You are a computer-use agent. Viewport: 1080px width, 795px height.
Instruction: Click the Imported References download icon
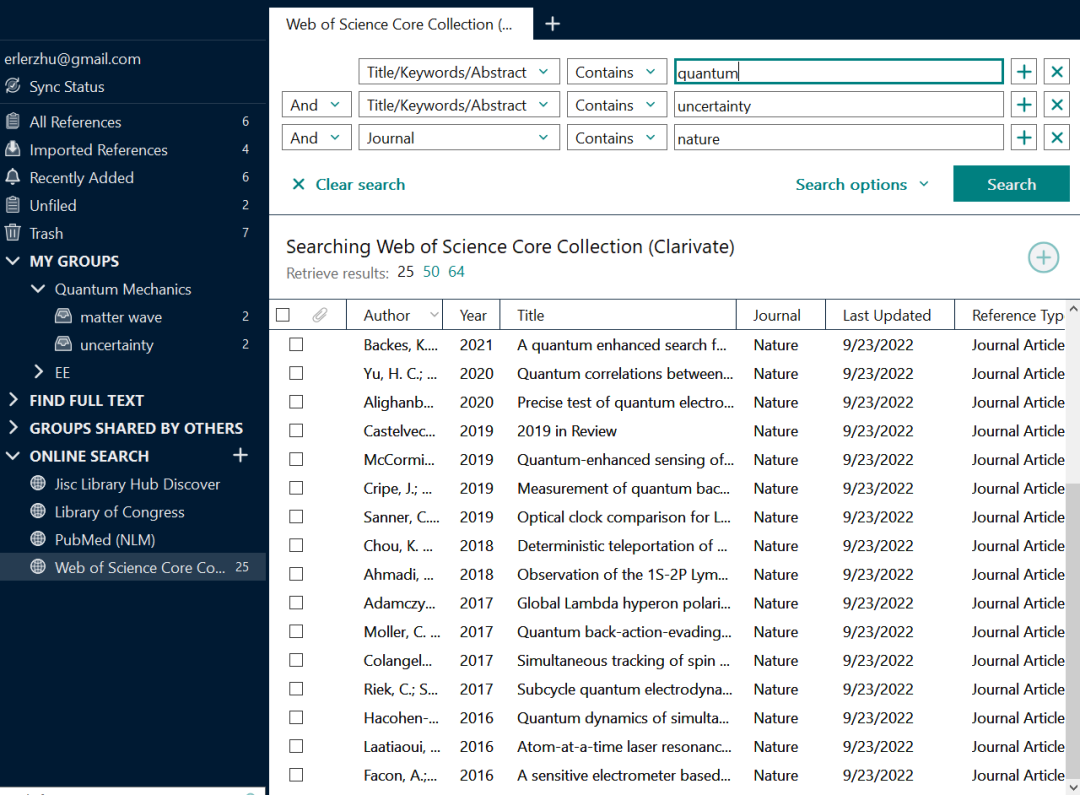pos(12,149)
